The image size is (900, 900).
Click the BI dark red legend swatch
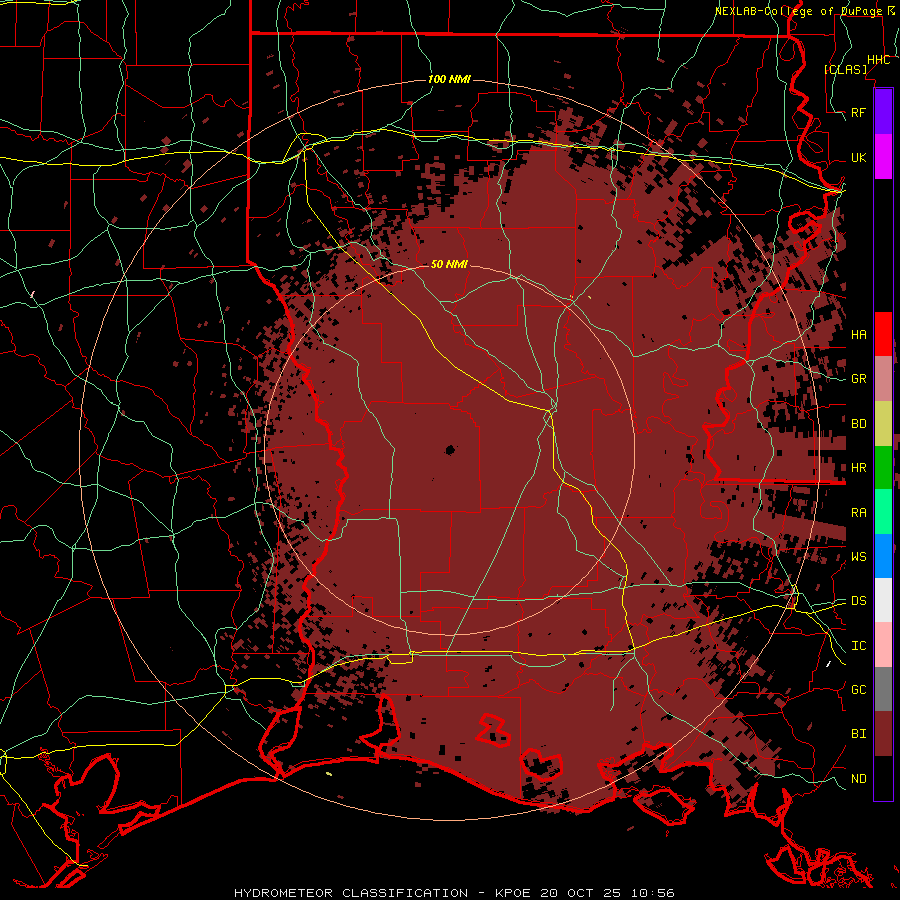(883, 734)
